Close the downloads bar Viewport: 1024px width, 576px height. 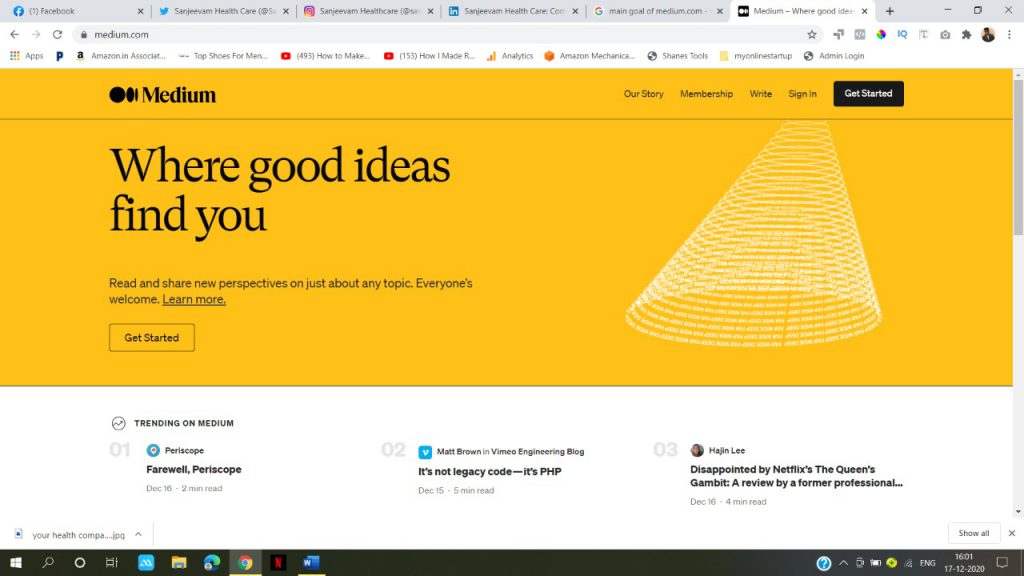point(1012,534)
